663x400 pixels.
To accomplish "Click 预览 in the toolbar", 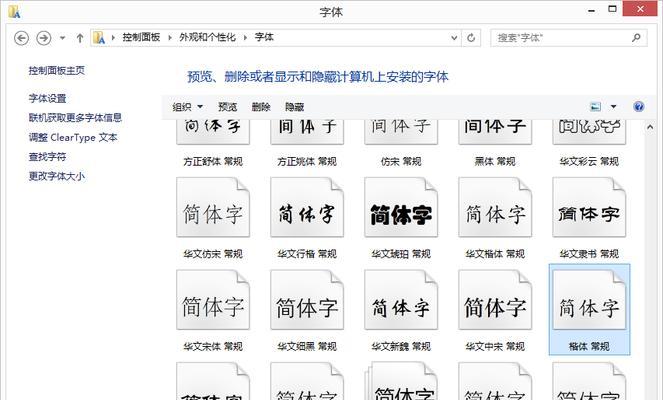I will coord(227,107).
